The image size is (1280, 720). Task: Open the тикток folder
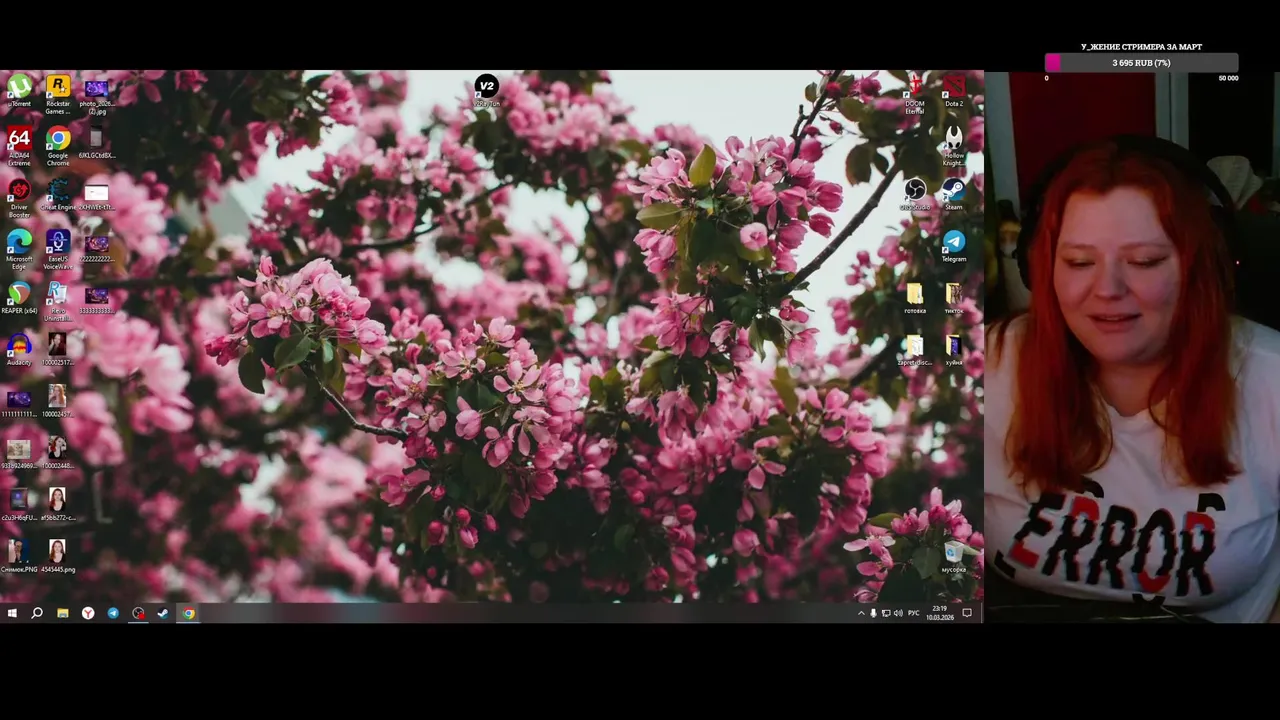click(x=954, y=298)
